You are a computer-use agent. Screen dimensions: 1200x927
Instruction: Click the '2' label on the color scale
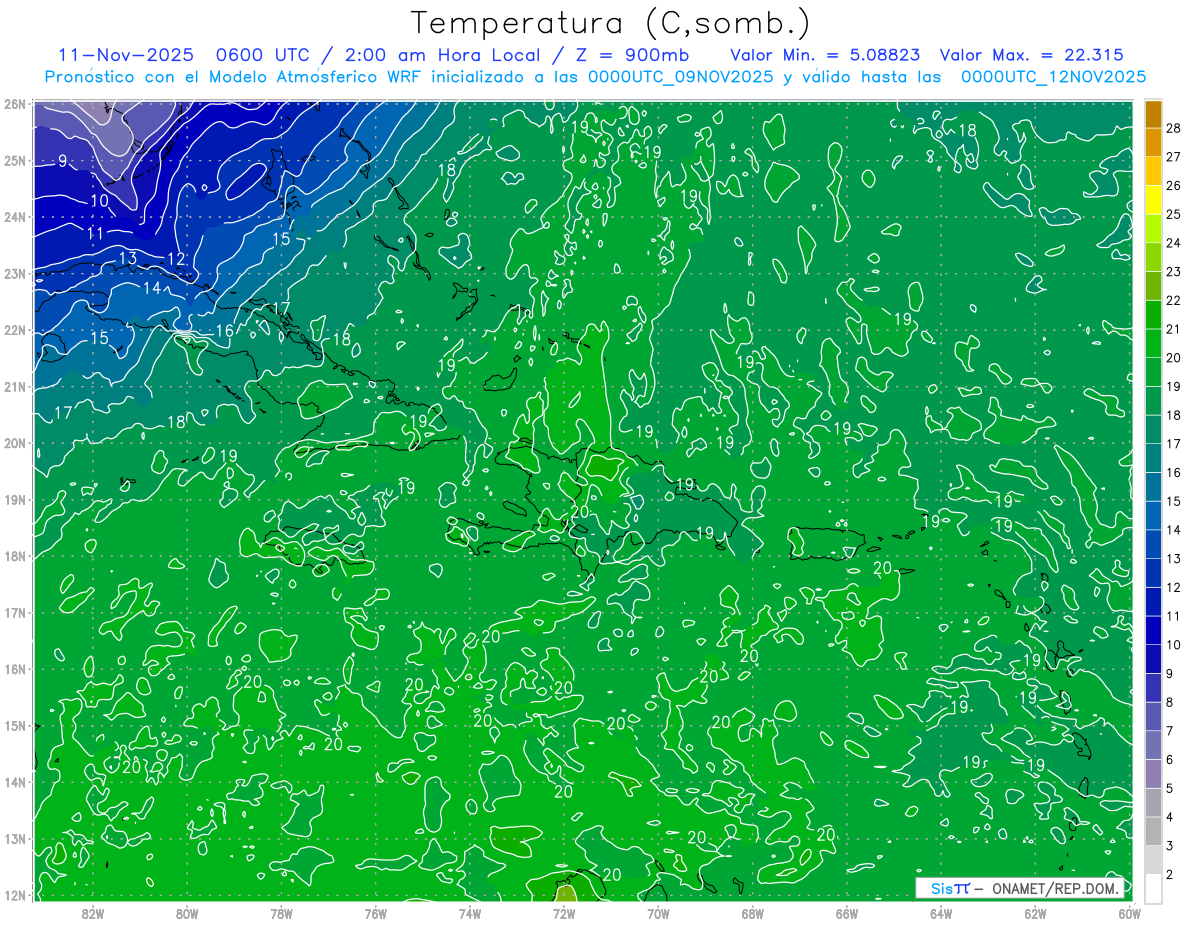pos(1170,875)
